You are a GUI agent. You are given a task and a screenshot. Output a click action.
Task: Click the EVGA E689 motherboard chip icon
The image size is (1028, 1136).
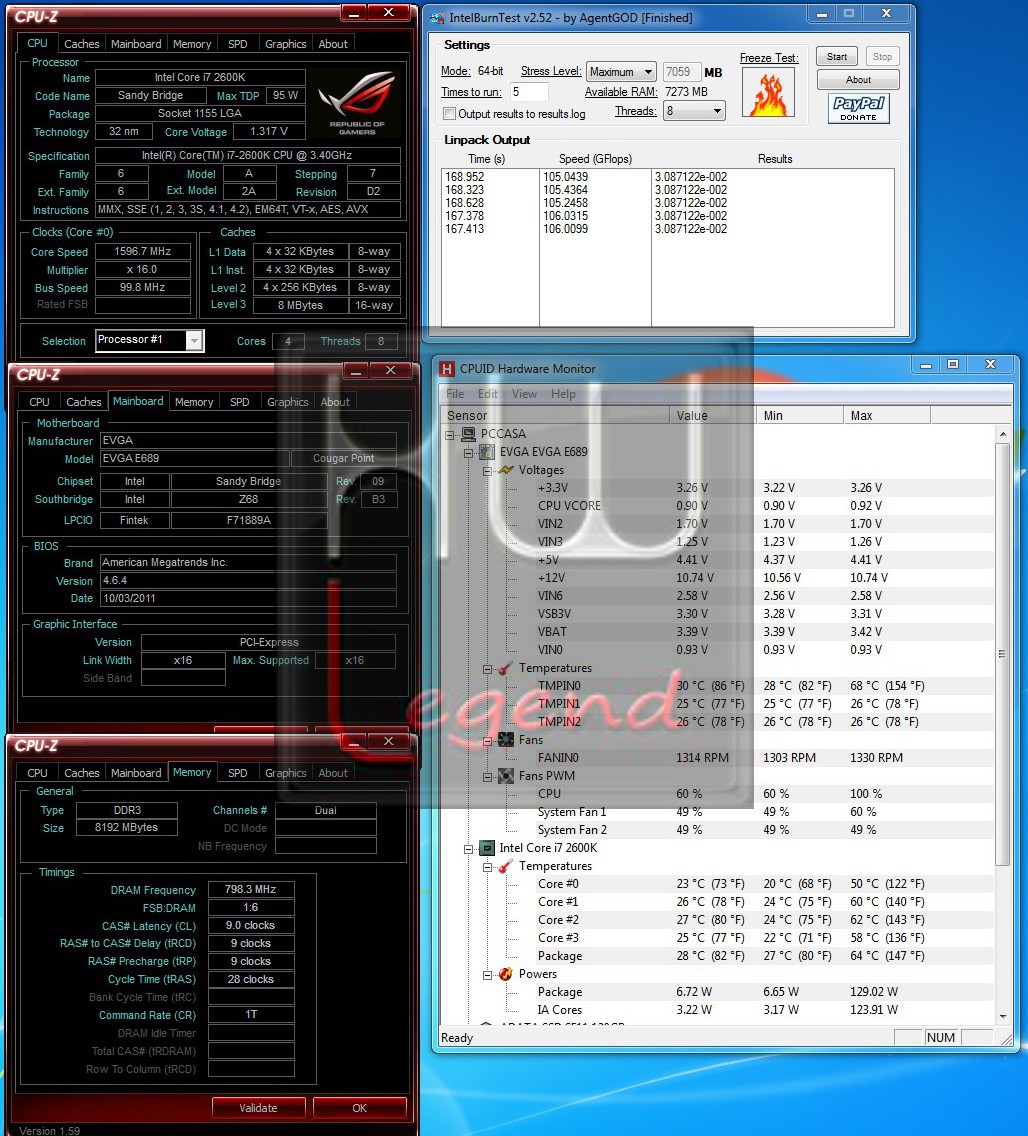[x=488, y=452]
